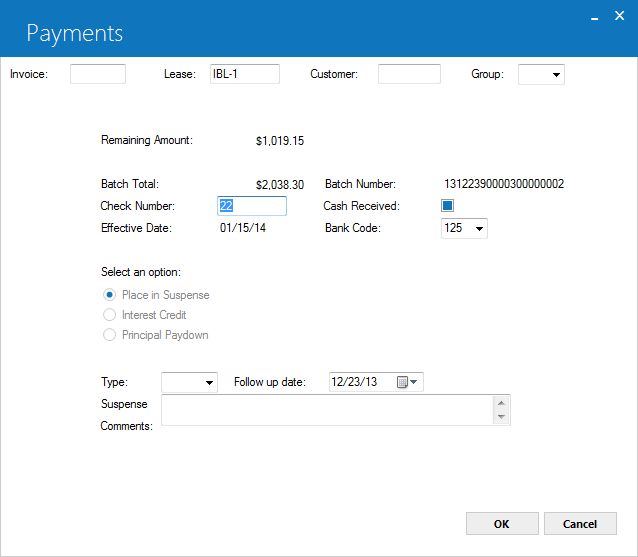
Task: Click the Batch Number value 1312239000030000002
Action: tap(504, 184)
